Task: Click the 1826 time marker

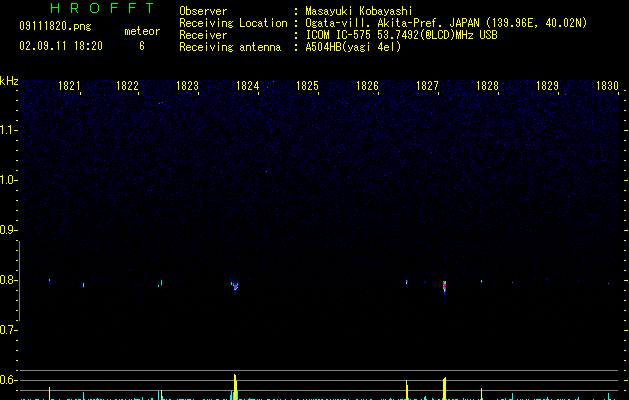Action: (x=368, y=86)
